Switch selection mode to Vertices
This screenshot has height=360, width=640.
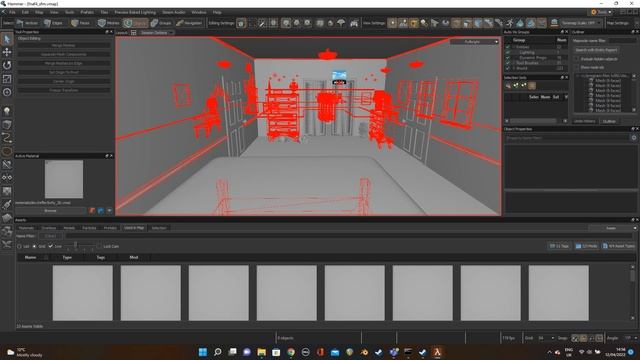point(27,23)
